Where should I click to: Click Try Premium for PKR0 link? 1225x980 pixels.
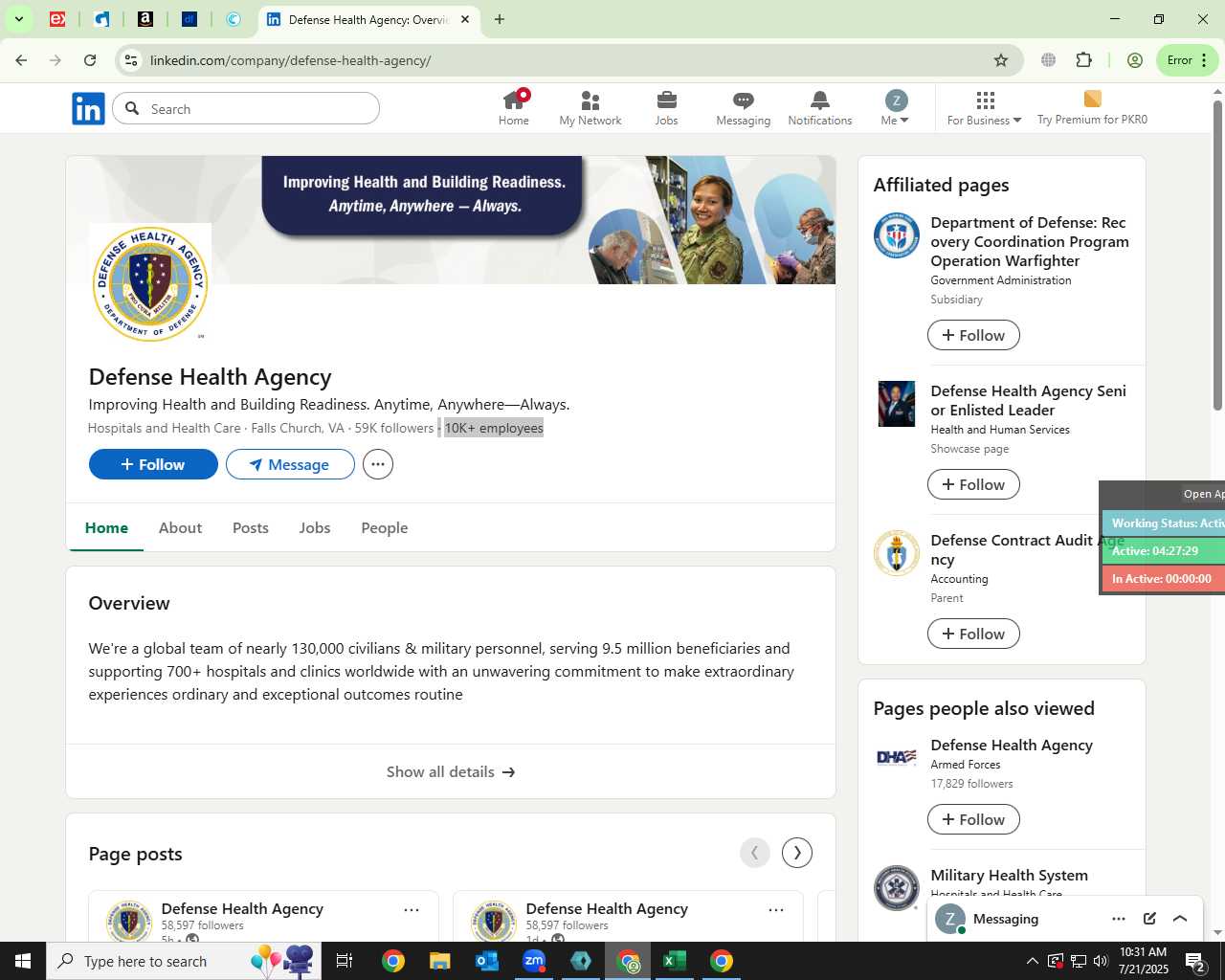click(x=1092, y=108)
